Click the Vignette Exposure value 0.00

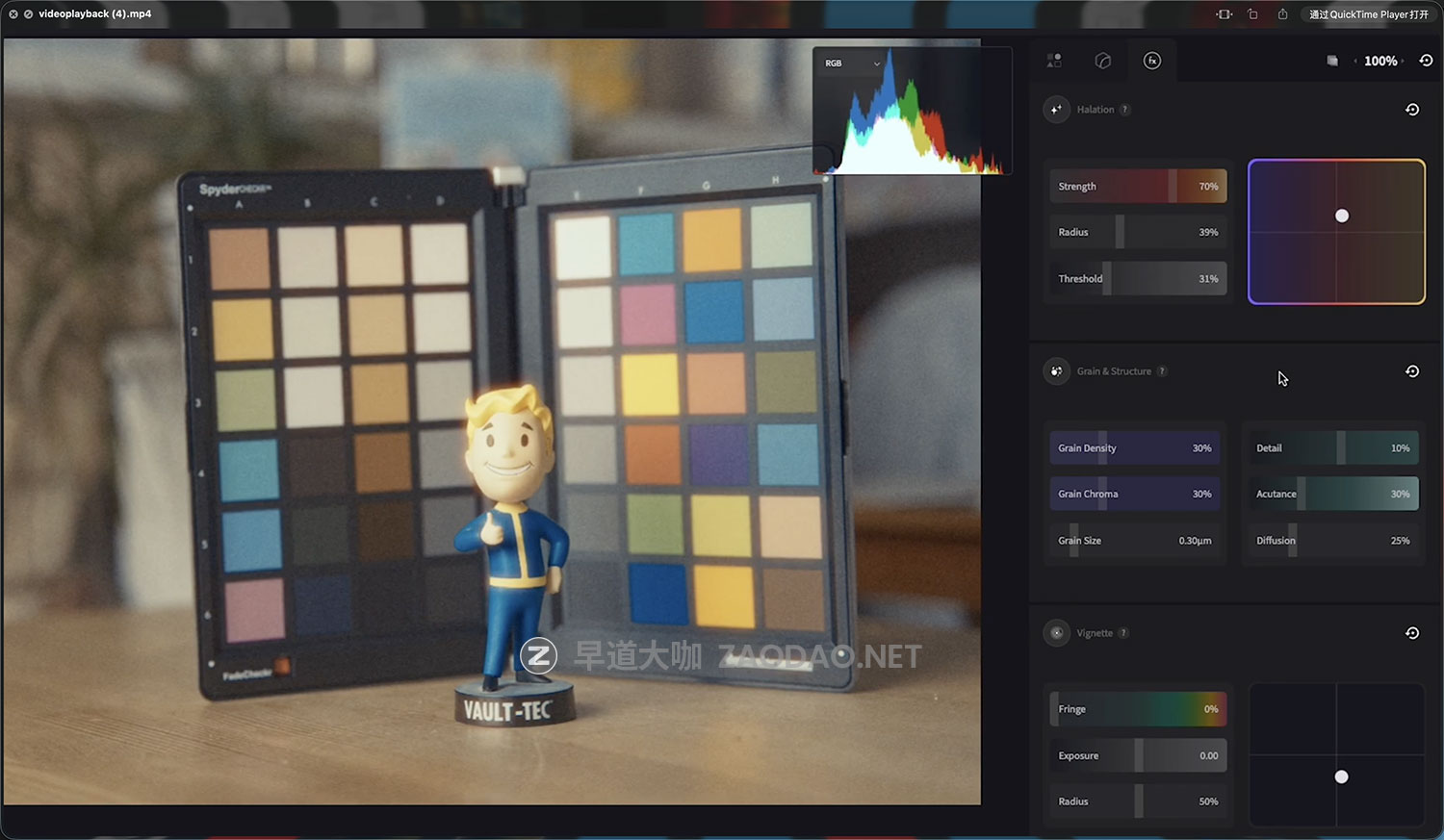[x=1209, y=756]
